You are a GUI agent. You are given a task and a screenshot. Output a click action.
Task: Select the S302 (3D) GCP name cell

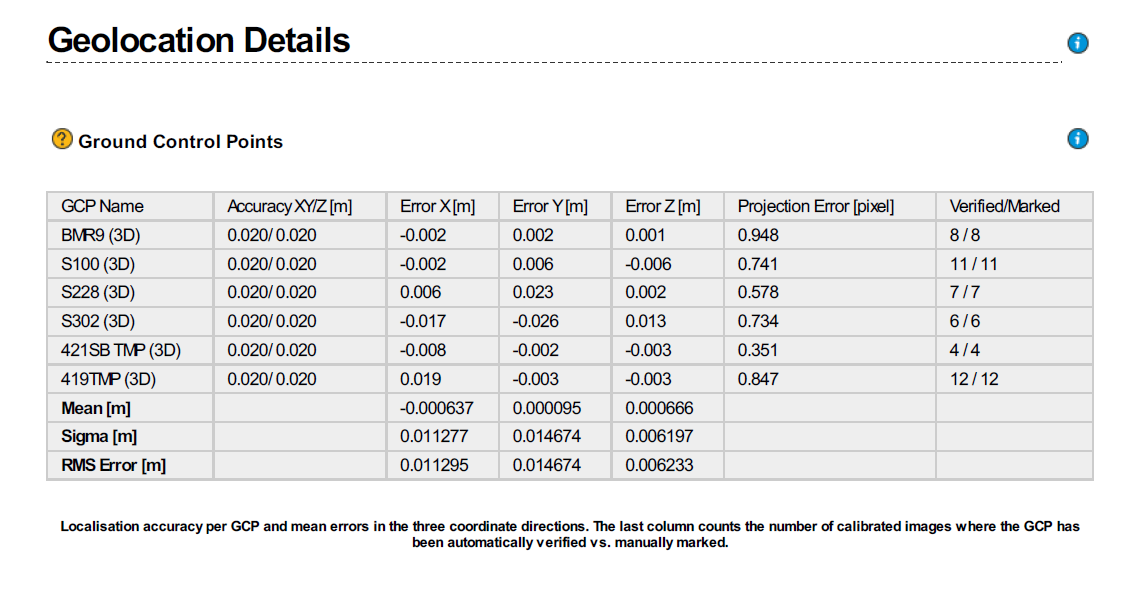(x=98, y=321)
